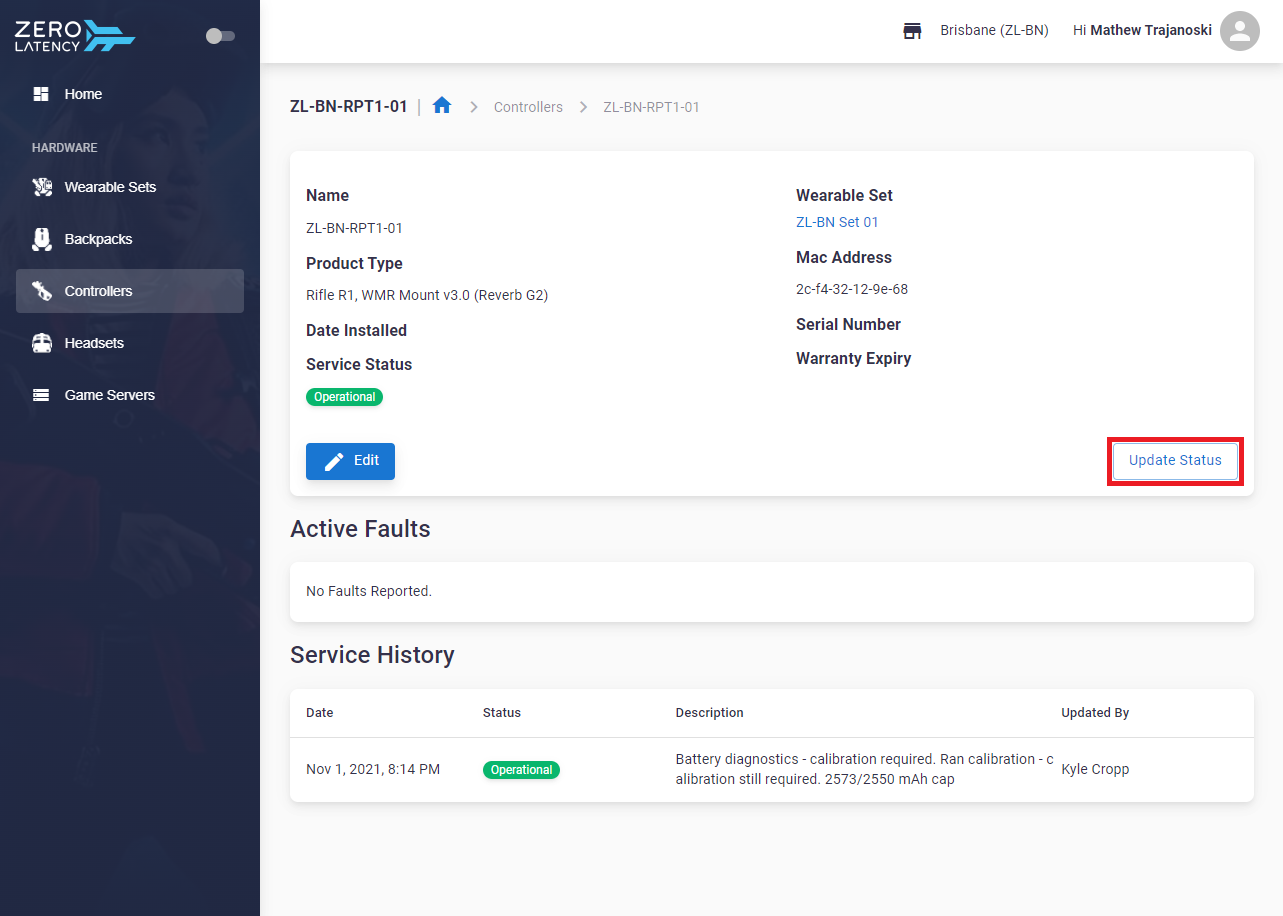Click the Operational service status badge
This screenshot has width=1283, height=916.
coord(344,397)
